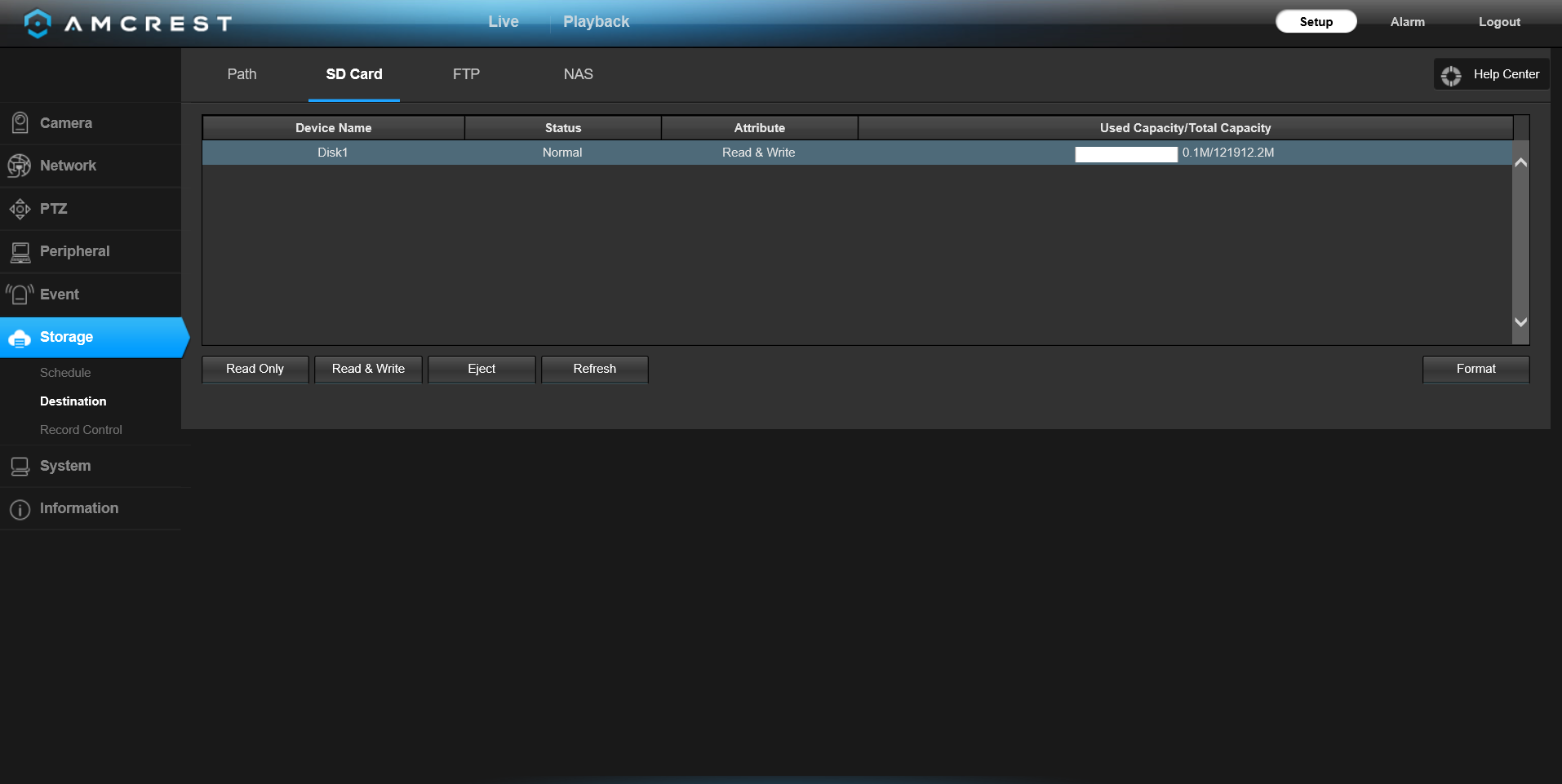Select the Disk1 device name cell
Viewport: 1562px width, 784px height.
coord(333,153)
